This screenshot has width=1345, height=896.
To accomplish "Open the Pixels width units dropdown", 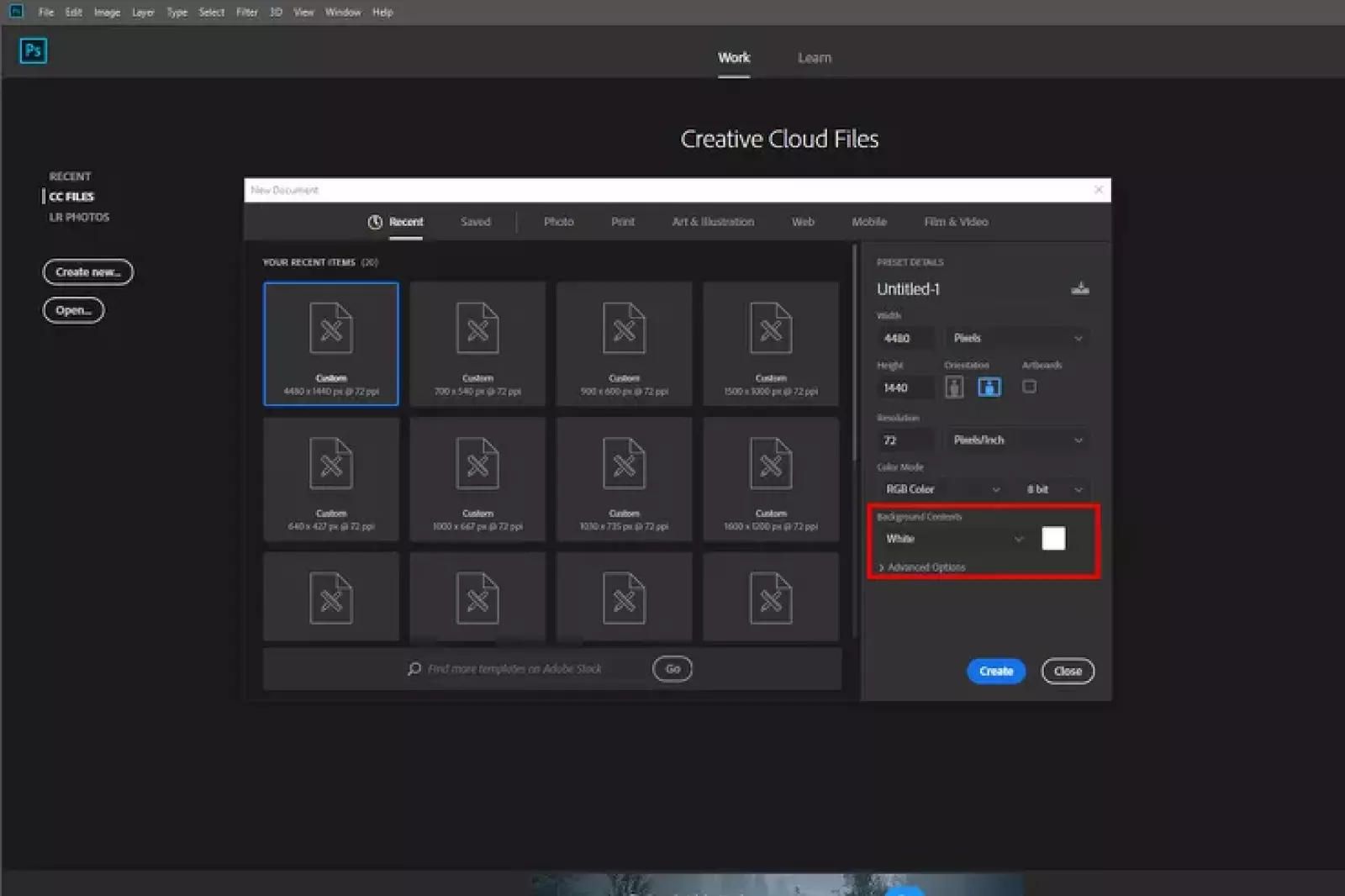I will [1016, 338].
